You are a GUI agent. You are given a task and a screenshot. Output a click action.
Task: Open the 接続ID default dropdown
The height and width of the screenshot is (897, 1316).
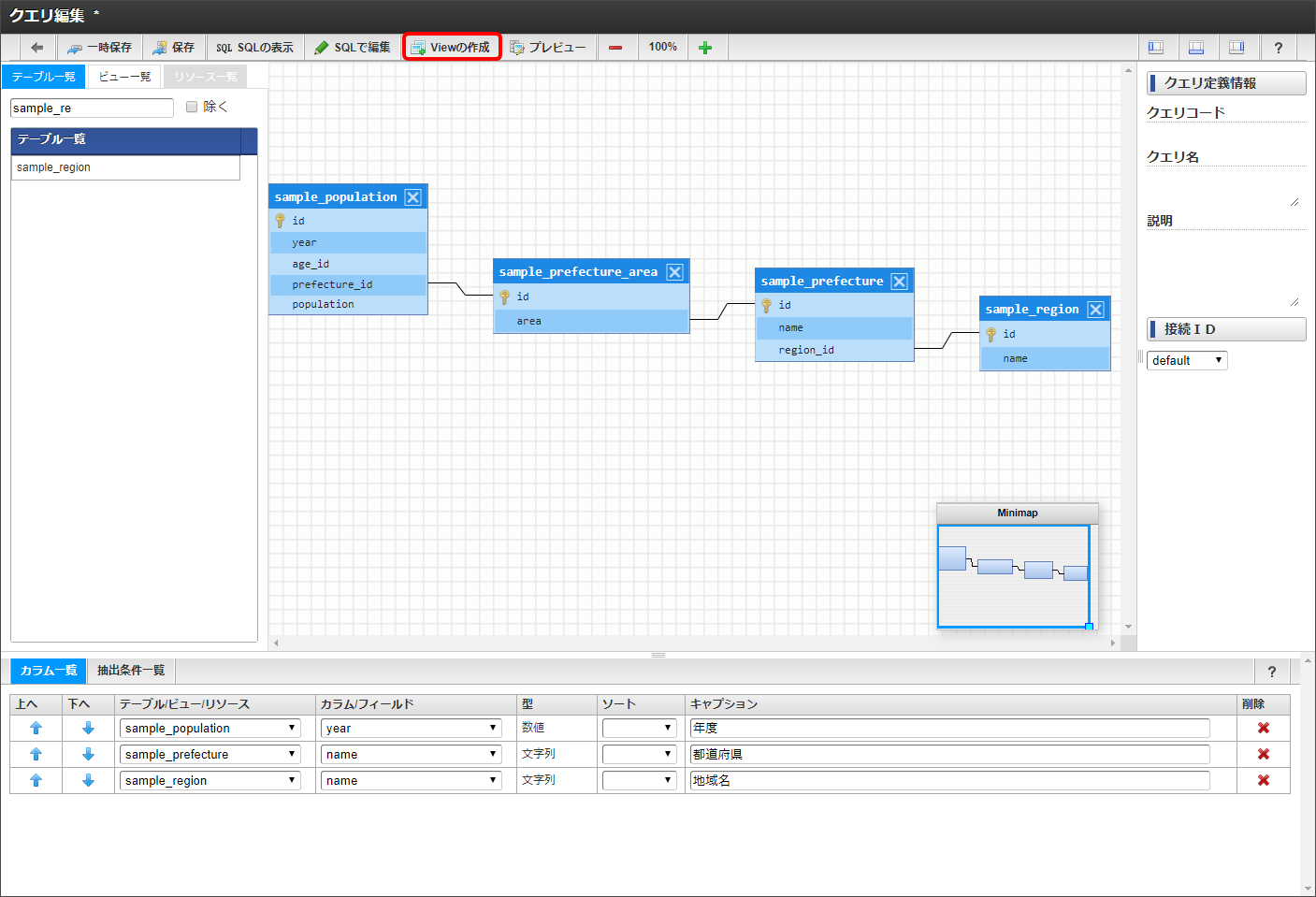point(1187,360)
